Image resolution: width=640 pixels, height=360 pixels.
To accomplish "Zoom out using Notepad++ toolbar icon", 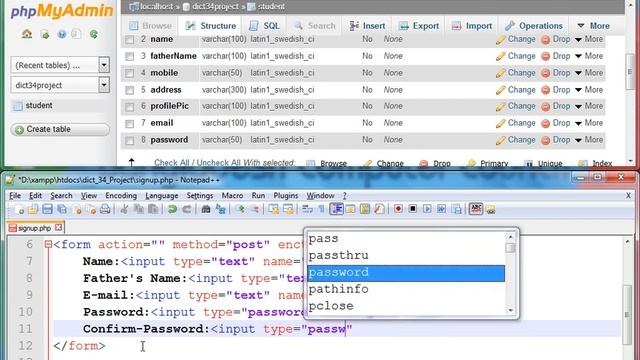I will [255, 209].
